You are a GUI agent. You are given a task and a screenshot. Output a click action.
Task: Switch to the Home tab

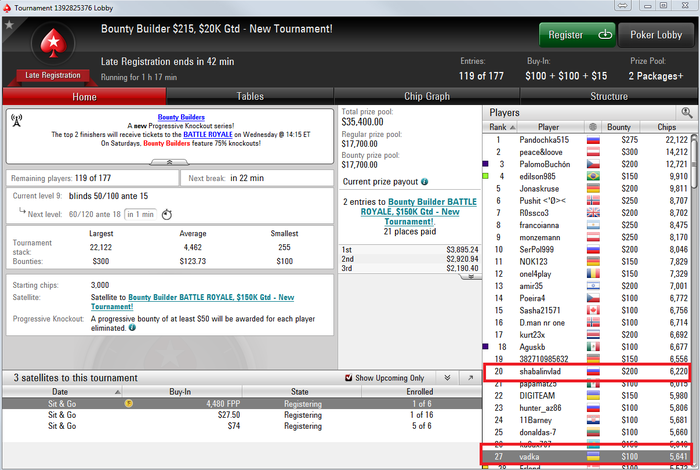[x=84, y=96]
